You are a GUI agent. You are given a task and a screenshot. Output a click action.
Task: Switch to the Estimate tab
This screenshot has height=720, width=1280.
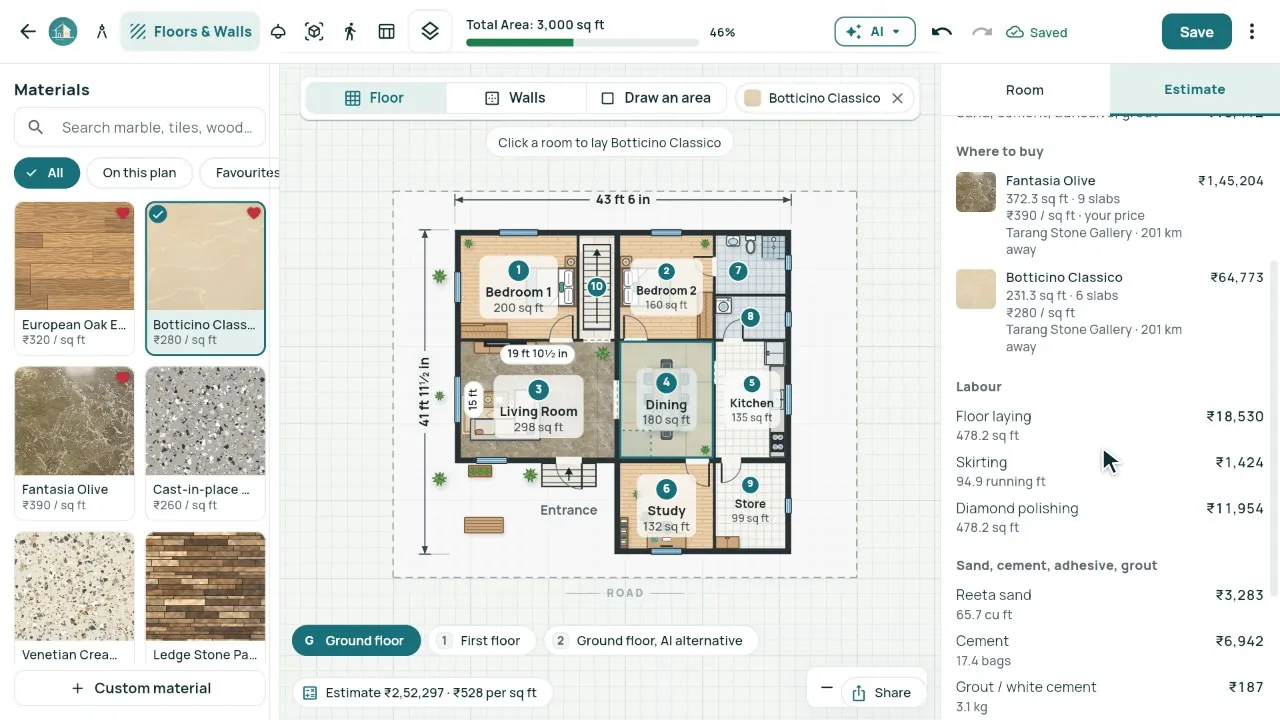pos(1195,90)
